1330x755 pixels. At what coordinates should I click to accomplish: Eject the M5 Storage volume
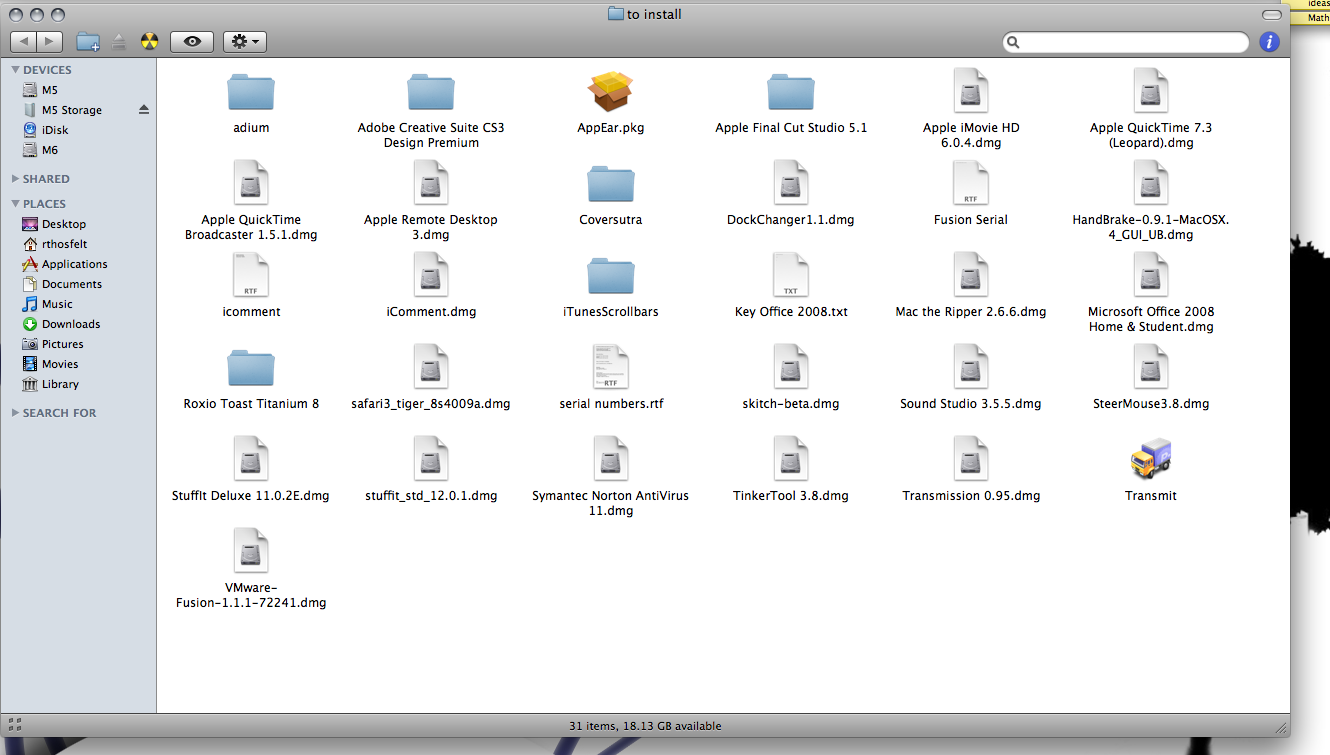(143, 110)
